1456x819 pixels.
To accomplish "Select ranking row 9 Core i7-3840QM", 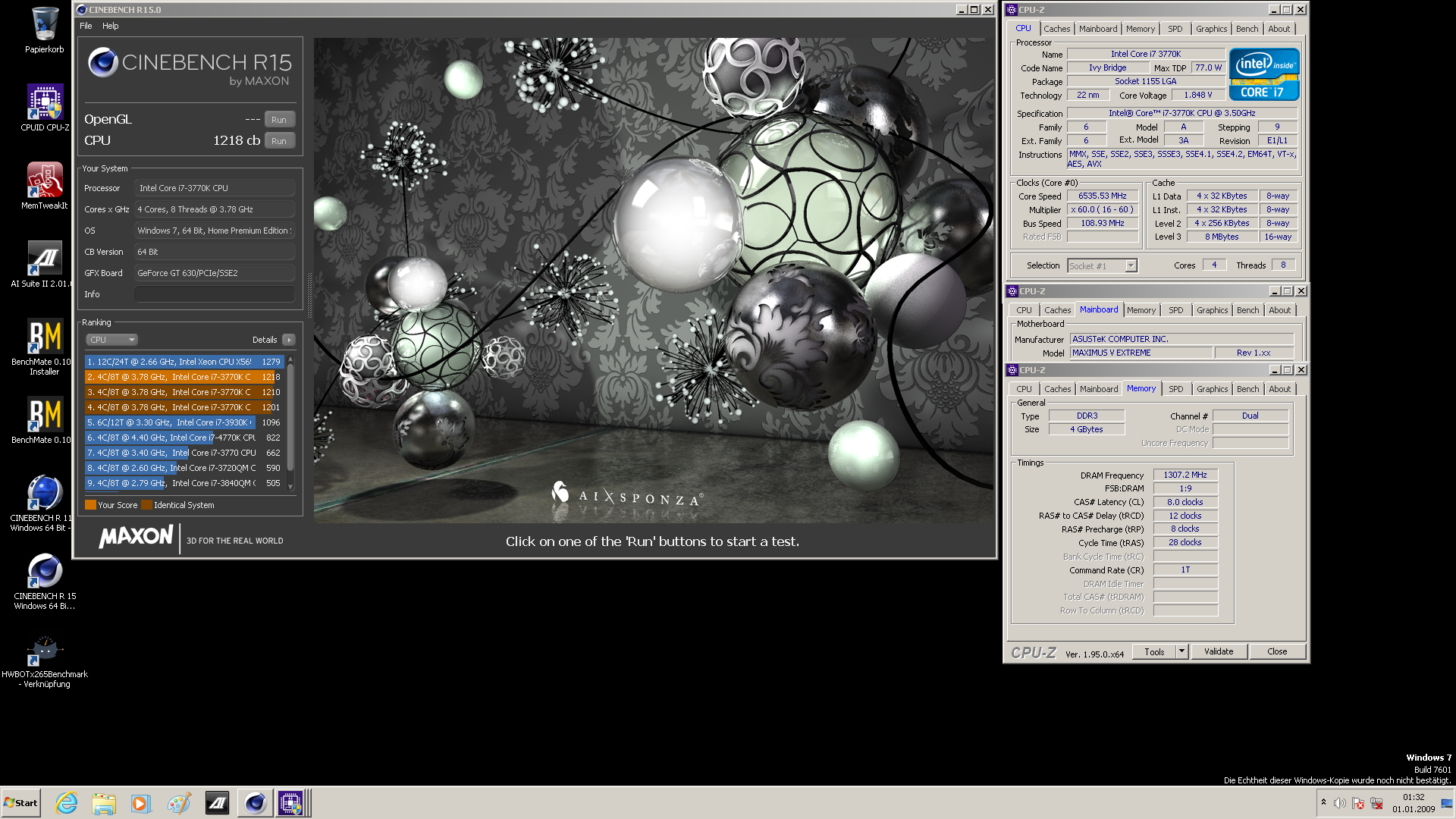I will (184, 483).
